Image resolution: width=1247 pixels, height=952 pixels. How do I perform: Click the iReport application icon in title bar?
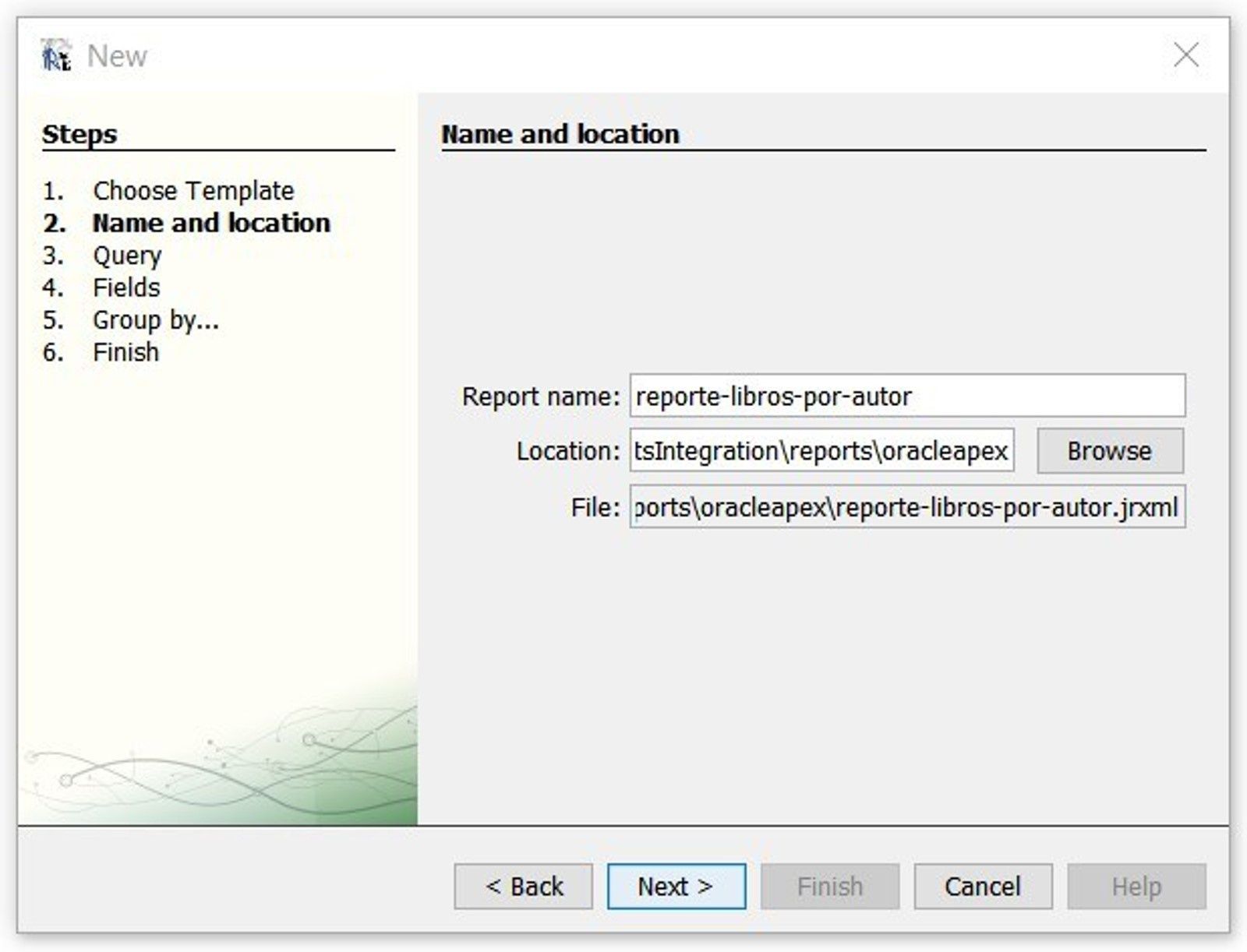[x=56, y=55]
